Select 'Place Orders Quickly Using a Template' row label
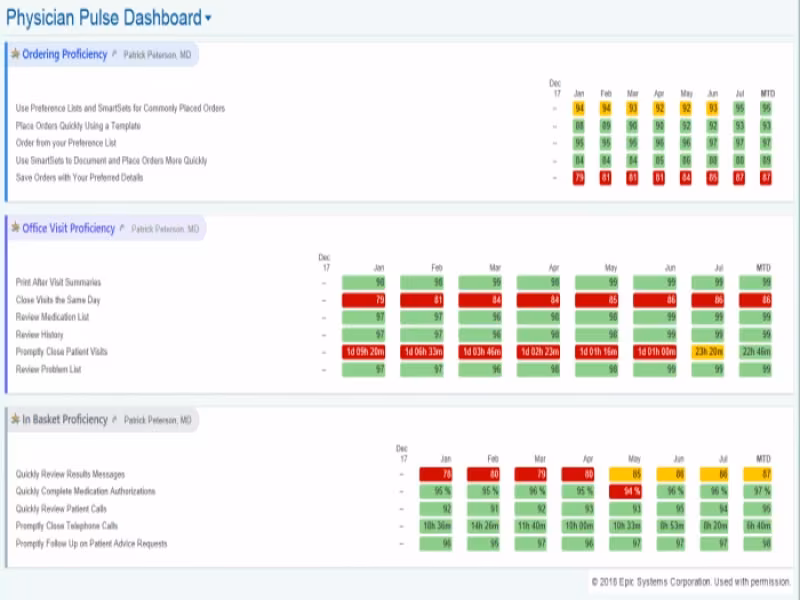Screen dimensions: 800x600 tap(78, 126)
